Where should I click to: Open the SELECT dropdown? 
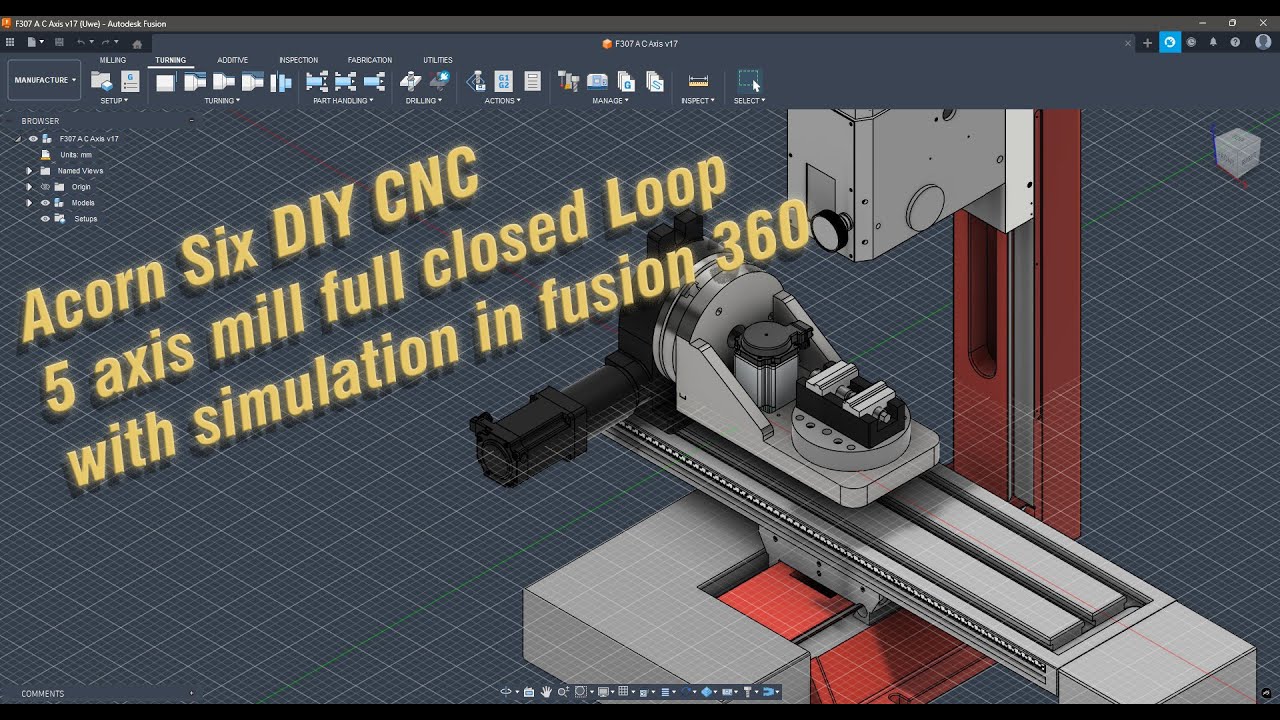pyautogui.click(x=749, y=101)
